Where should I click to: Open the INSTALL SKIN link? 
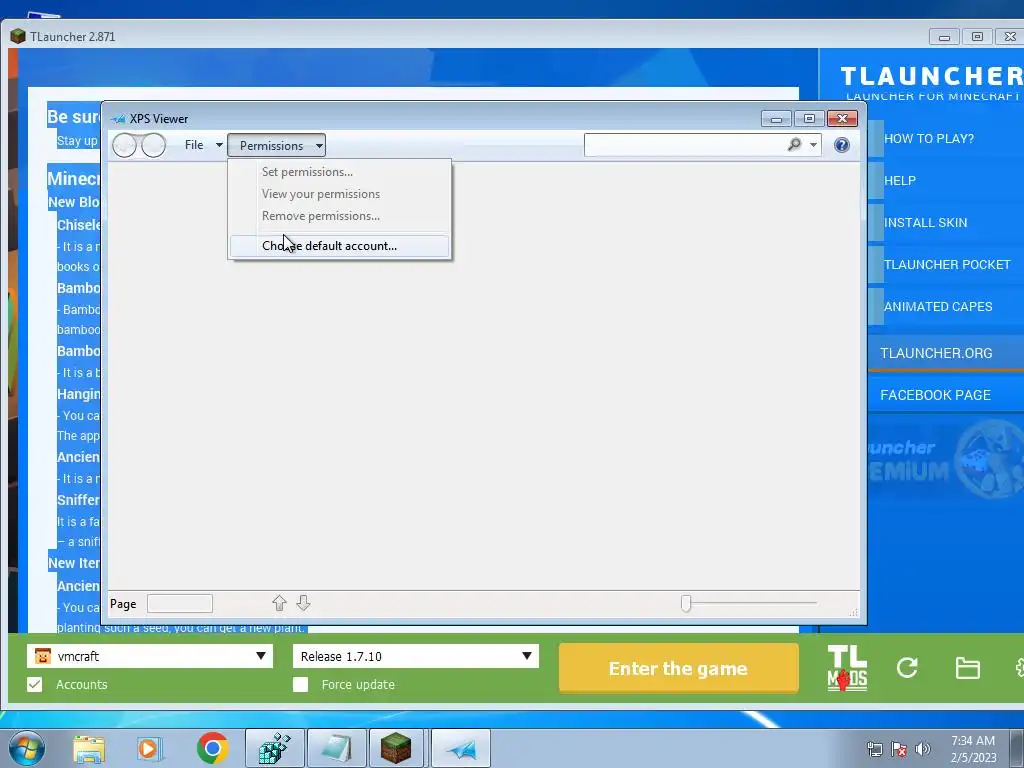pos(925,223)
